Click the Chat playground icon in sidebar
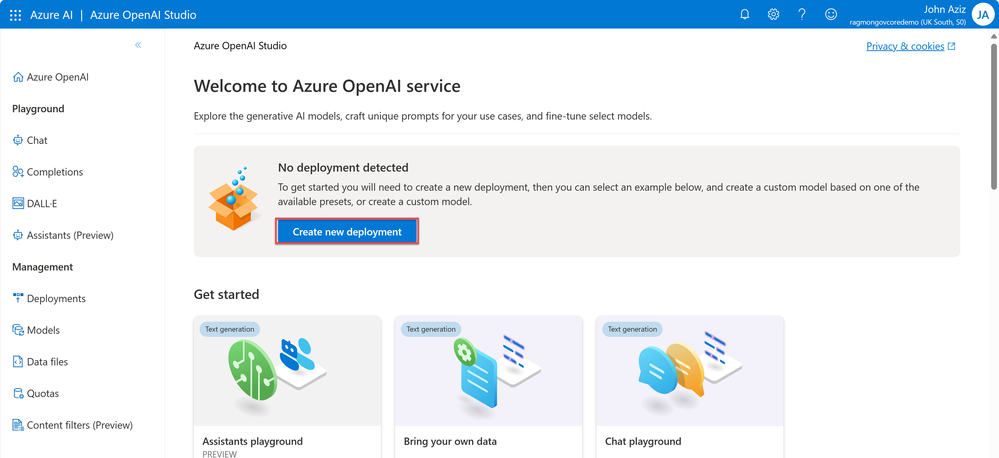This screenshot has height=458, width=999. [x=18, y=140]
